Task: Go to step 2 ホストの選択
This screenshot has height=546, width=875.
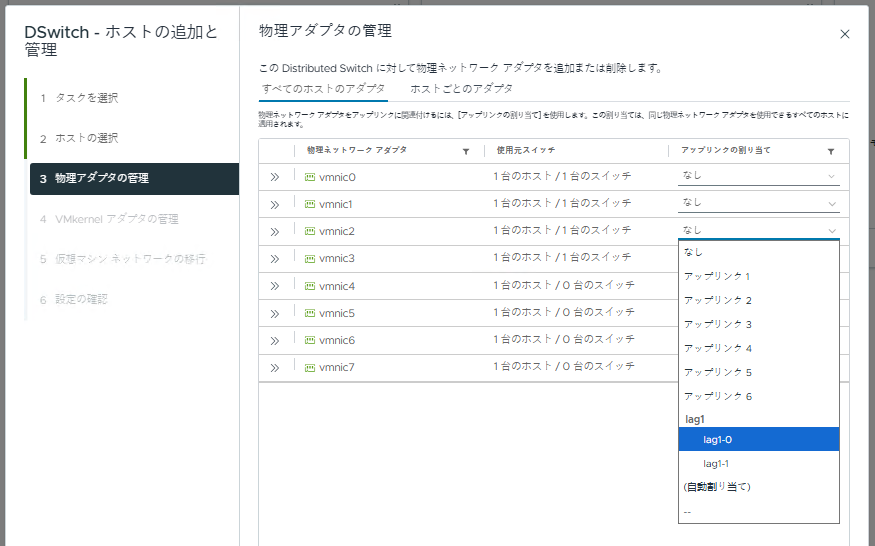Action: click(x=79, y=138)
